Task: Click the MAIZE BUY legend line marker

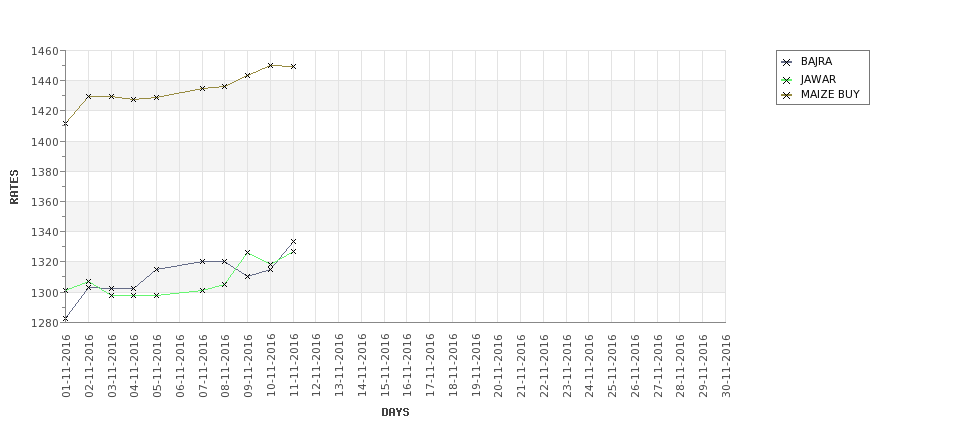Action: [787, 95]
